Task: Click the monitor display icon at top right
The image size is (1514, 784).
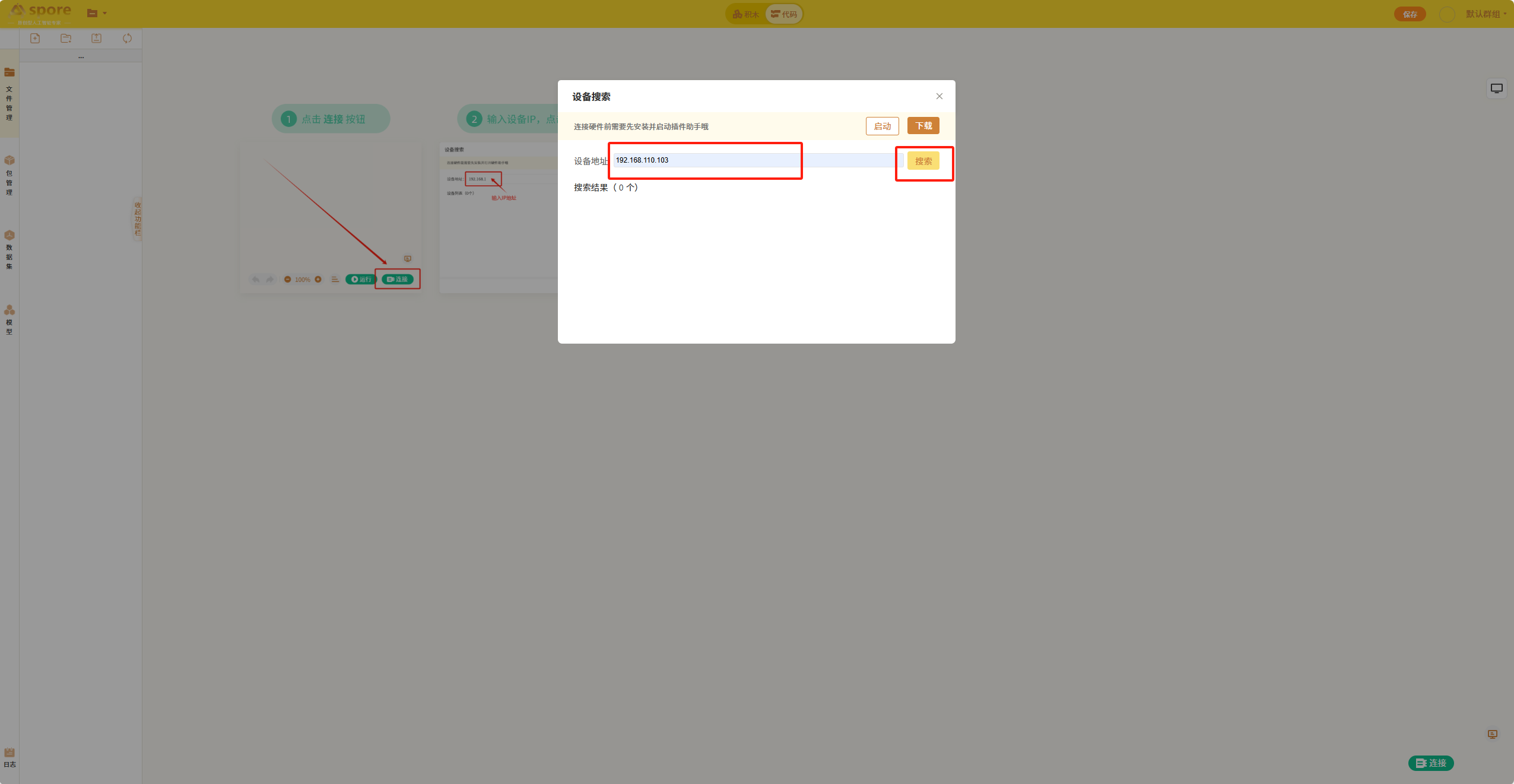Action: (x=1496, y=88)
